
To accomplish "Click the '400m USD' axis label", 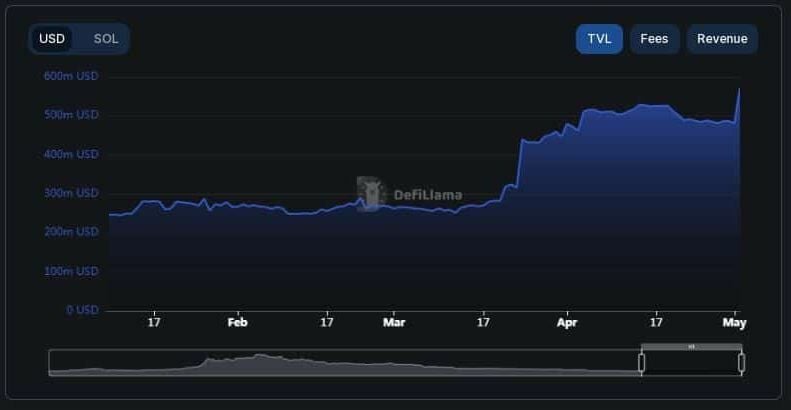I will tap(71, 154).
